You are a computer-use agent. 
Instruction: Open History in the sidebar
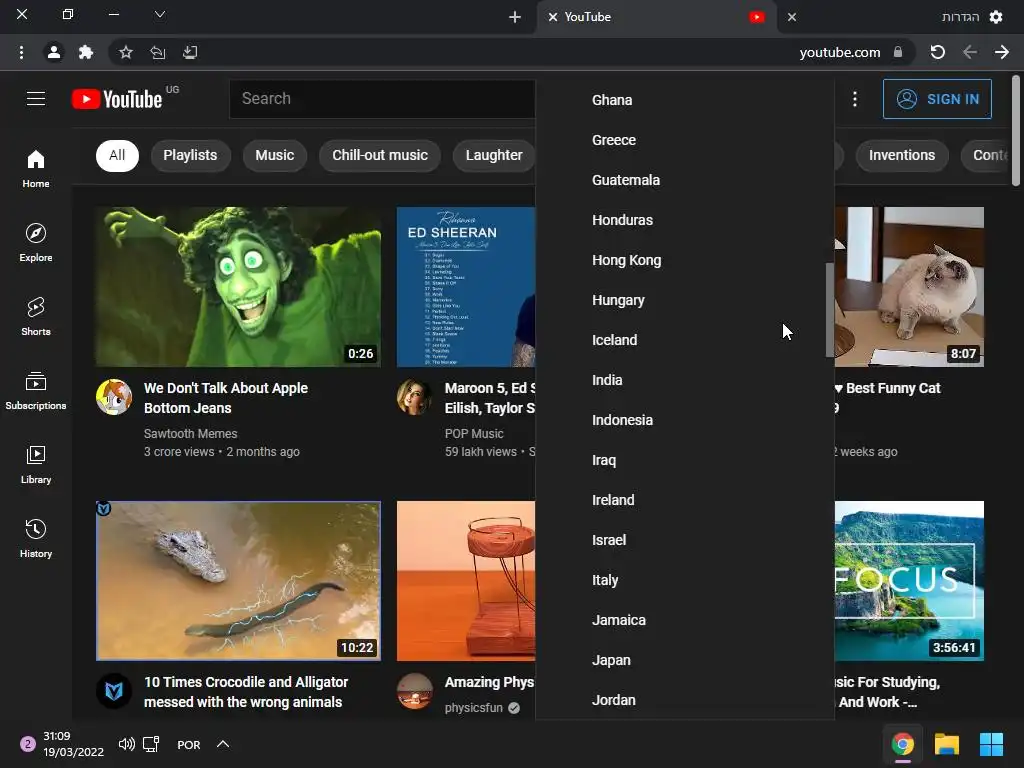[36, 538]
